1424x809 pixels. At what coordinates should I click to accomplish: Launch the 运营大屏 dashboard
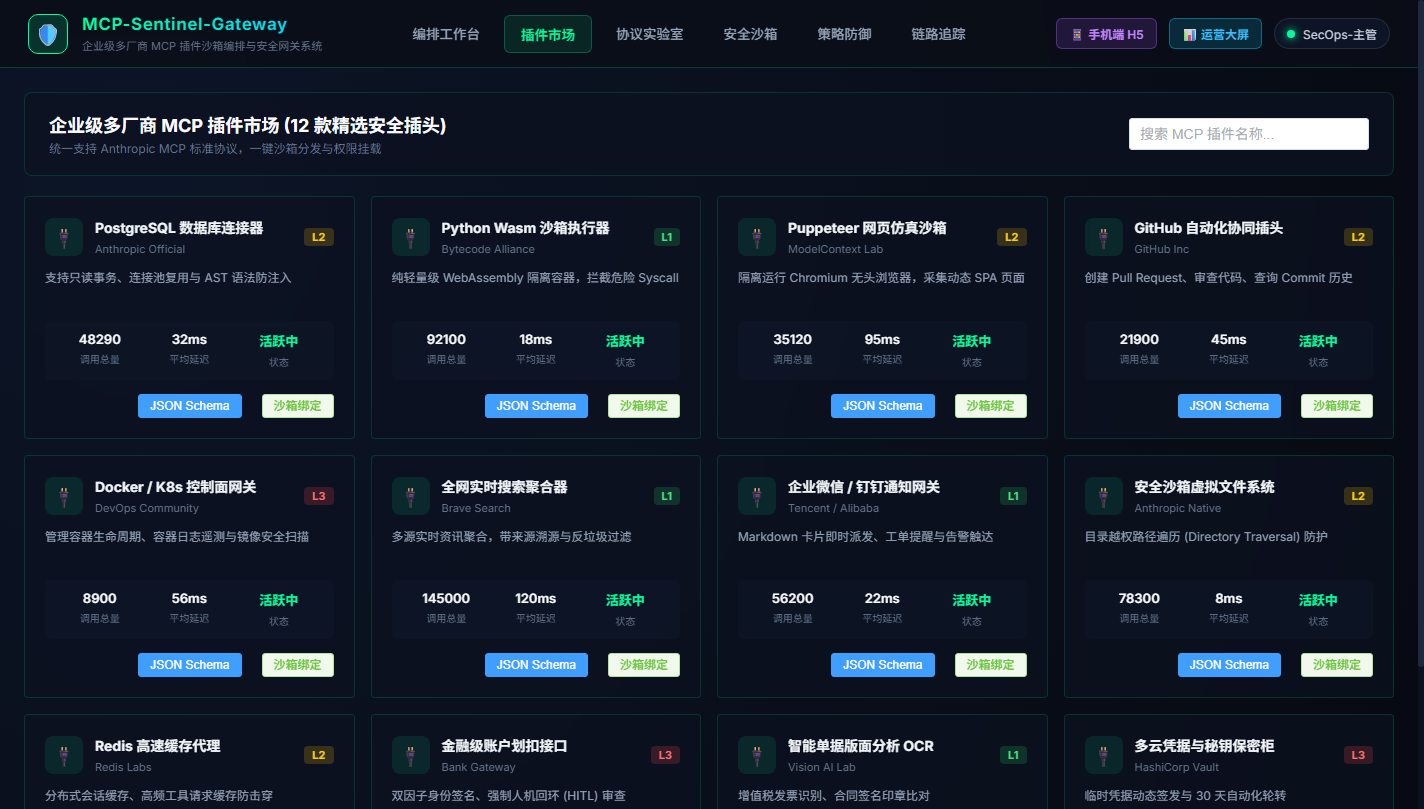[1215, 34]
